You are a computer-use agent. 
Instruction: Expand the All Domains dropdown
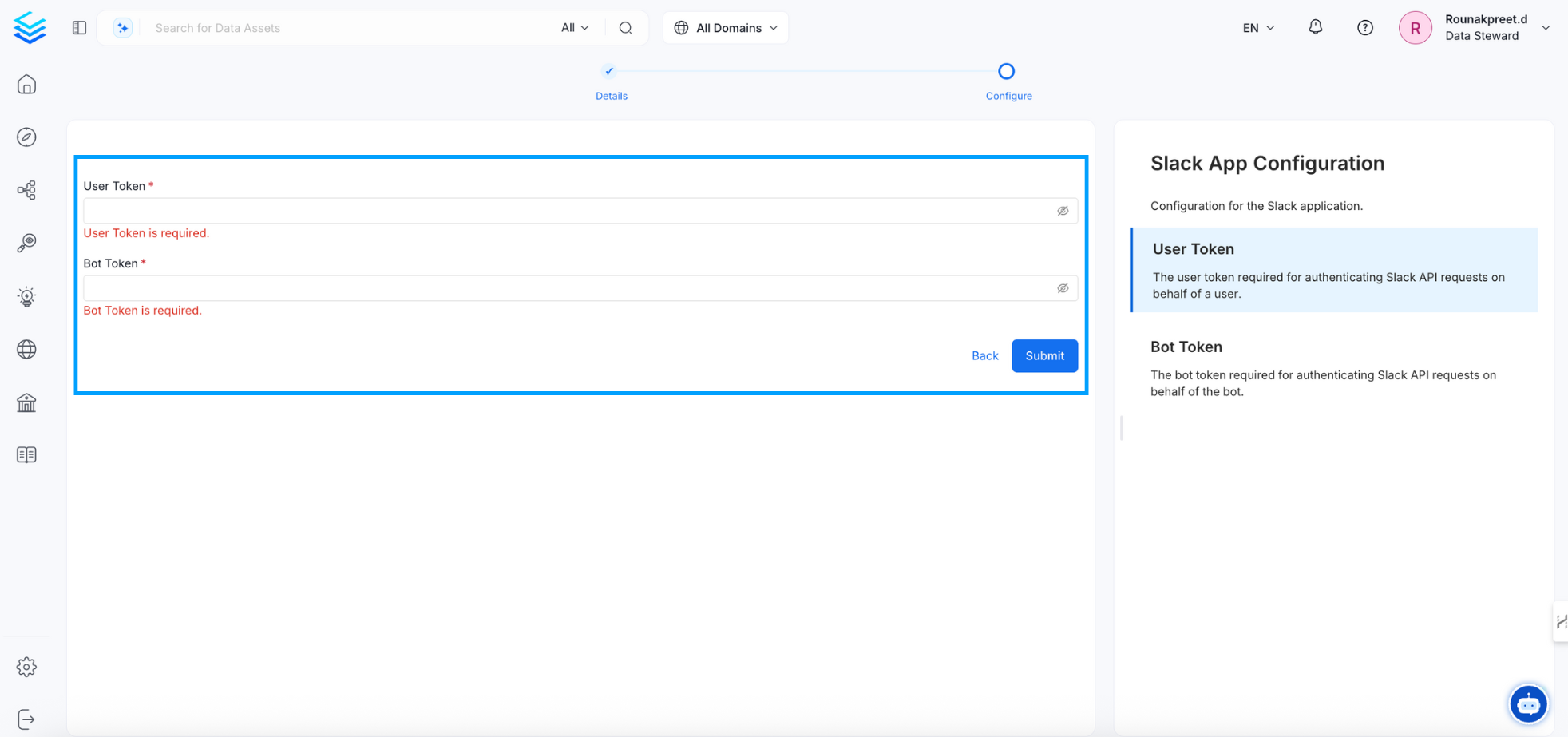click(x=725, y=28)
